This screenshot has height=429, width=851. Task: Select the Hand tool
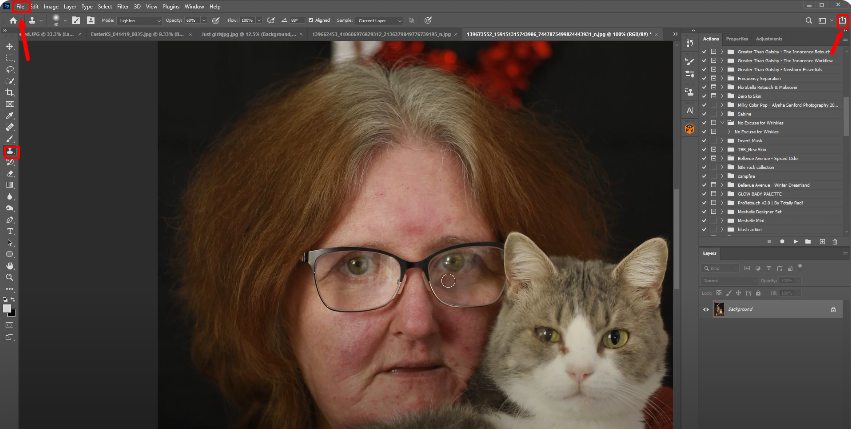tap(10, 266)
